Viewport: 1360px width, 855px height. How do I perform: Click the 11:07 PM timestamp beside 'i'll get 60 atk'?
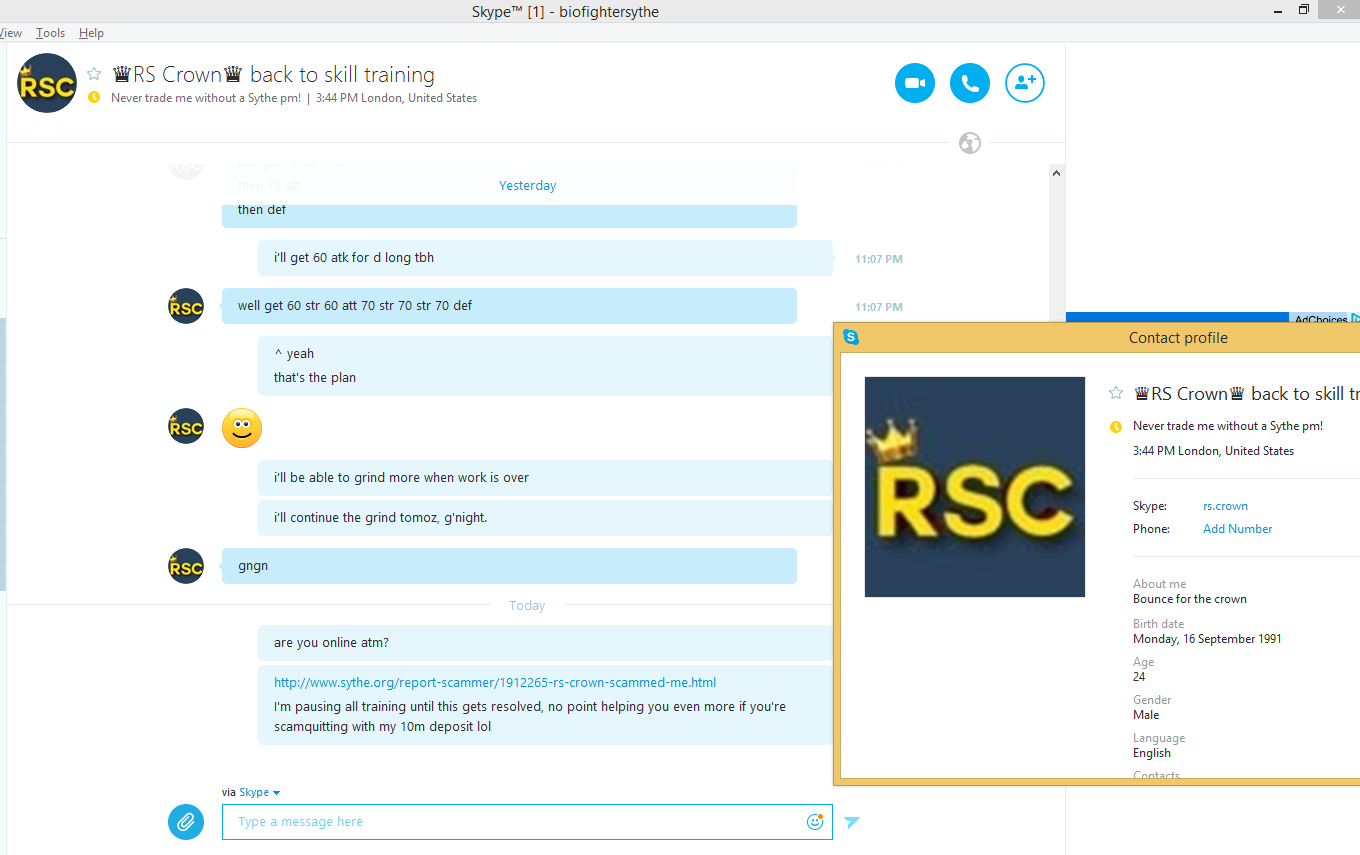(879, 259)
